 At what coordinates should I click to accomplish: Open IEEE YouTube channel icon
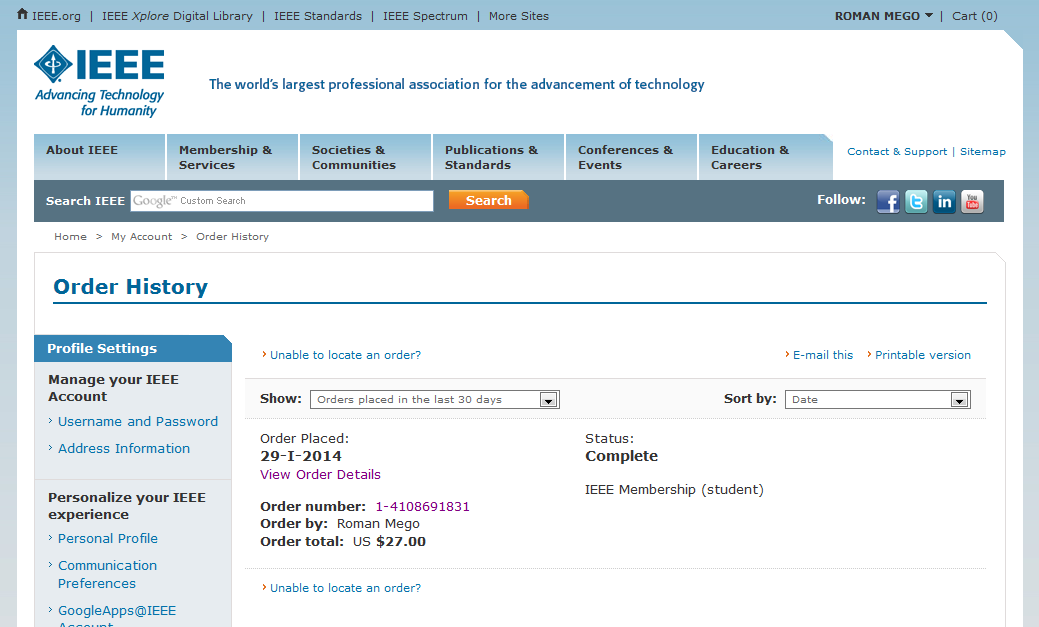[972, 201]
